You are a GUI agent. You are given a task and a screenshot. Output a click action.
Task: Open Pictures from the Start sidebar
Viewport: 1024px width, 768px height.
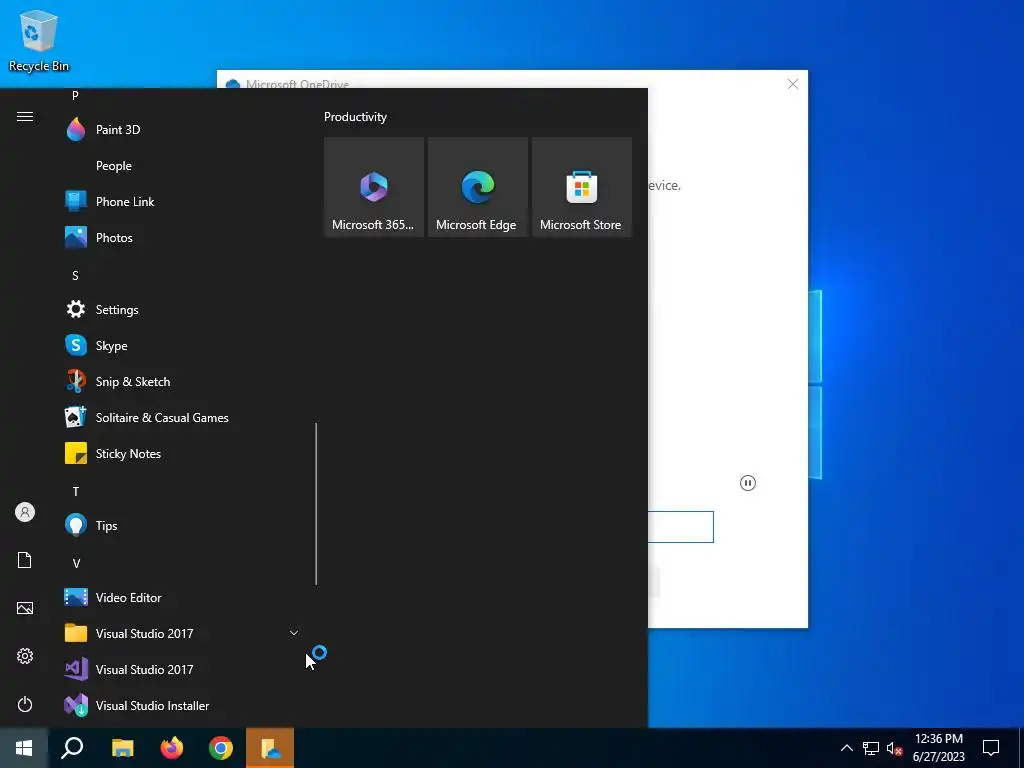pos(25,608)
